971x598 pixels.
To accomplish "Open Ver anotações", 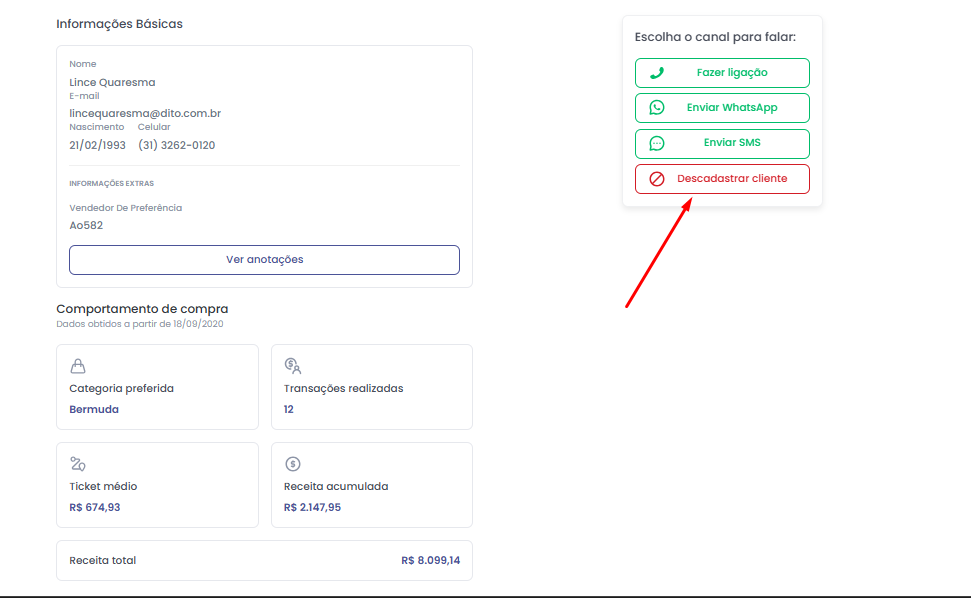I will 264,260.
